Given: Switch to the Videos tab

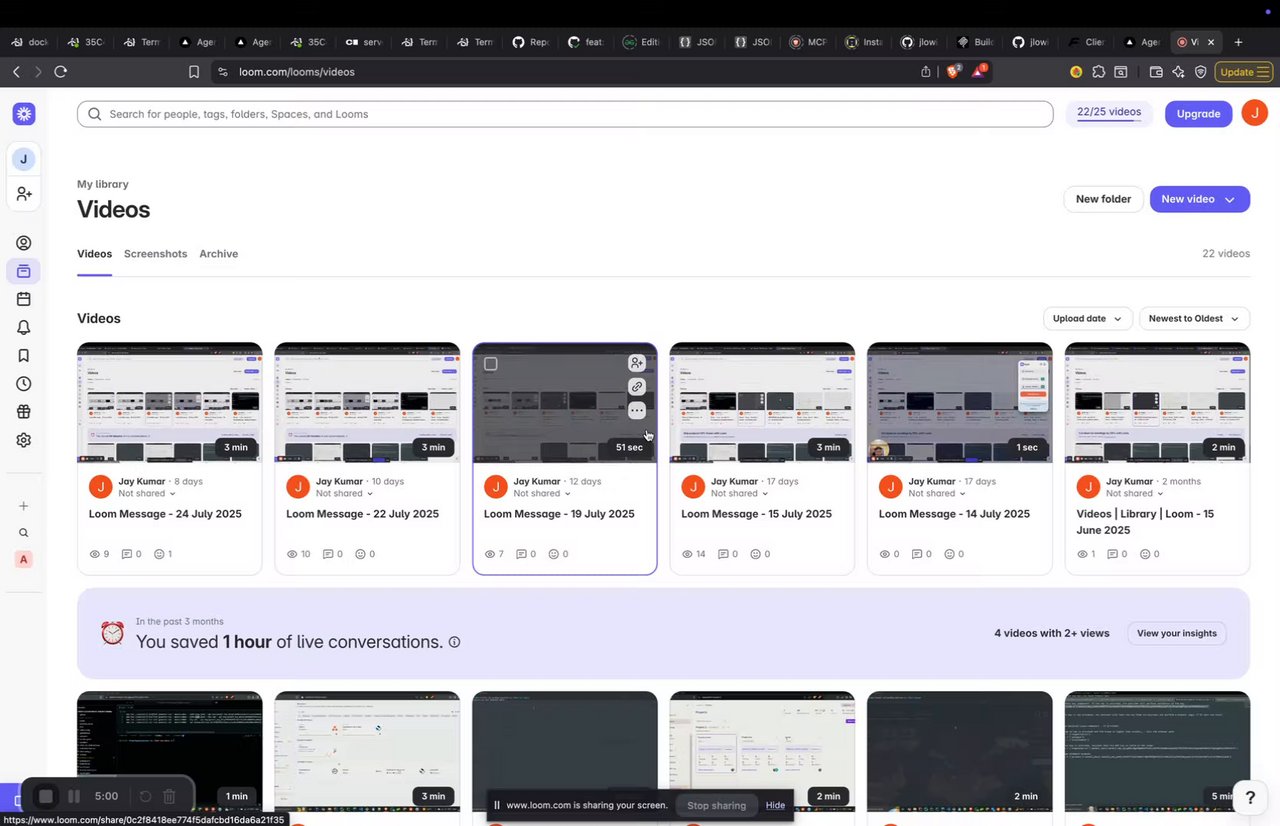Looking at the screenshot, I should 94,254.
